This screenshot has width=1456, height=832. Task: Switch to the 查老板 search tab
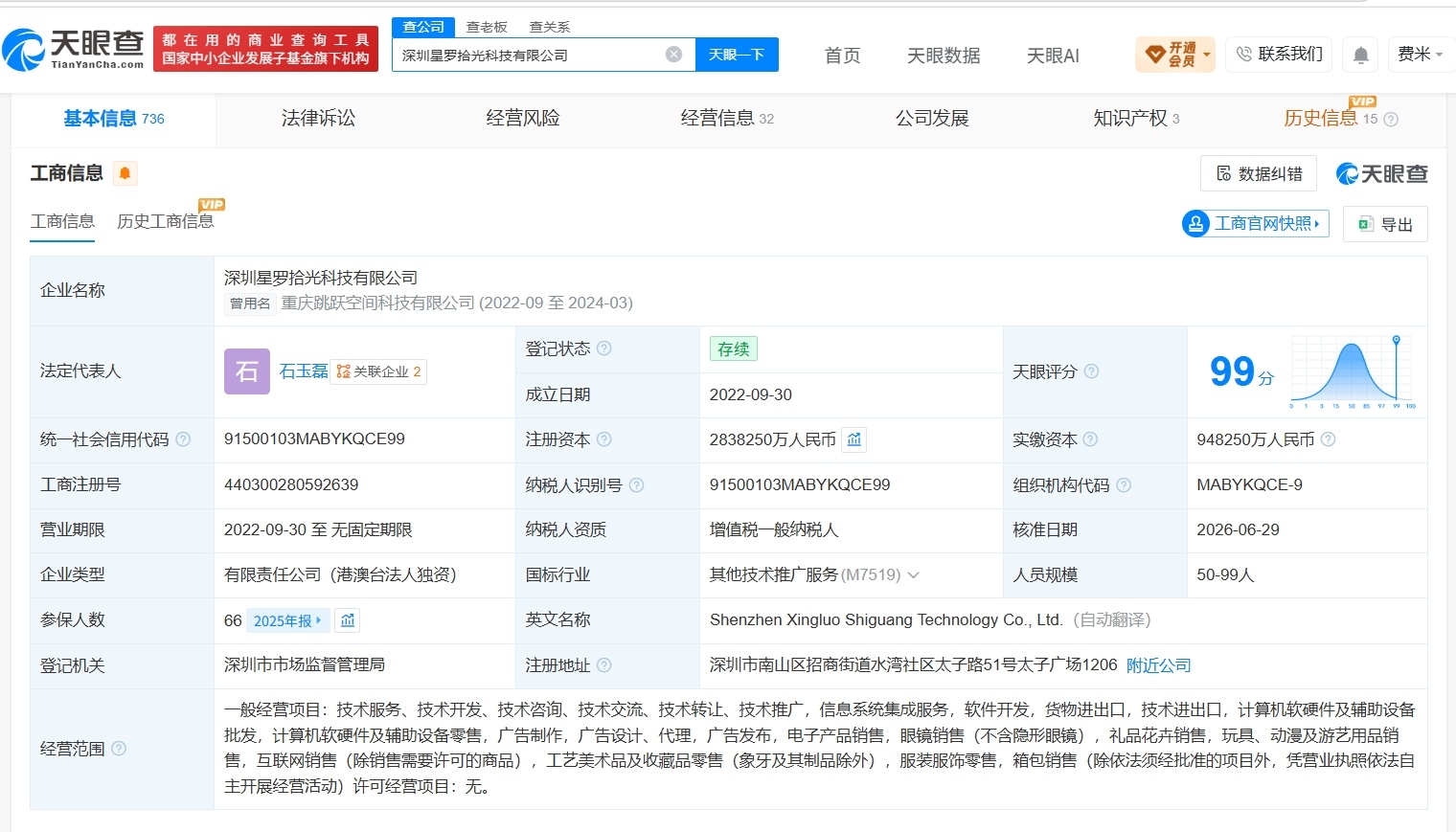[x=487, y=27]
